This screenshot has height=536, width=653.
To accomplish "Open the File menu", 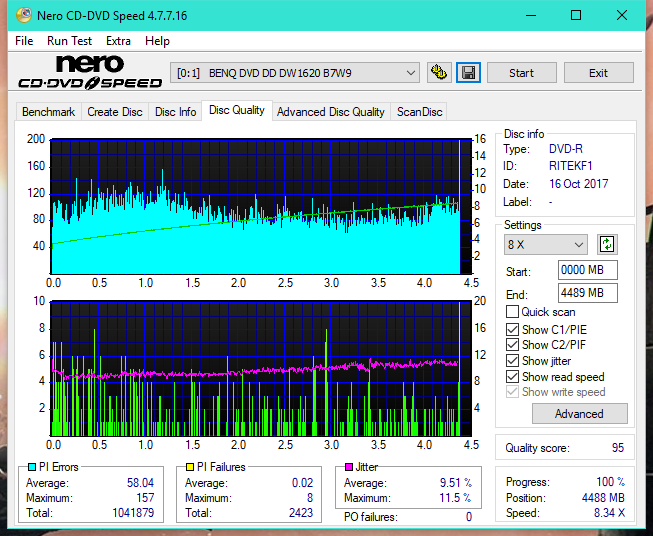I will pyautogui.click(x=24, y=41).
